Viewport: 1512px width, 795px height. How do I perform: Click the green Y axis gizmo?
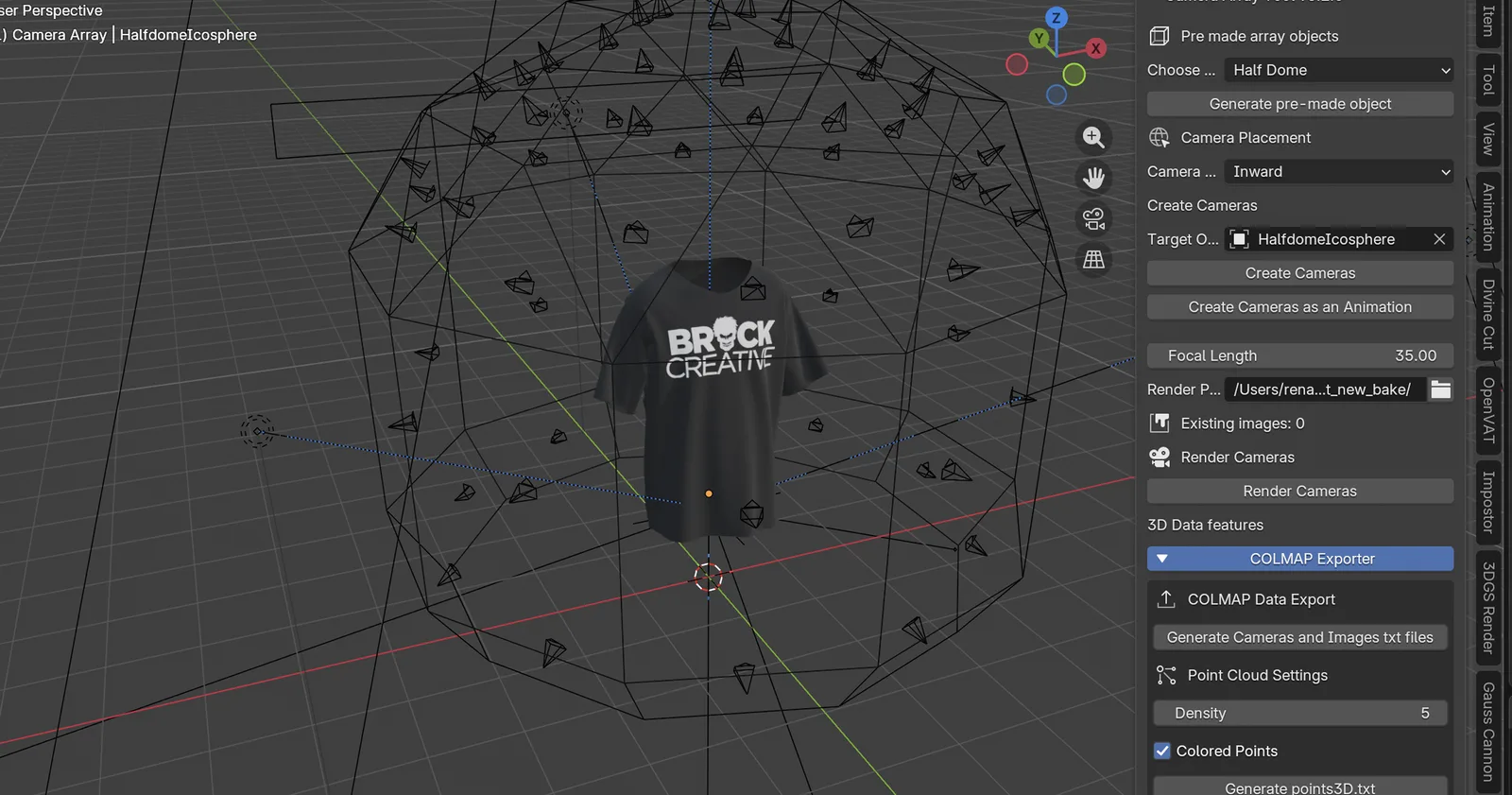pyautogui.click(x=1039, y=38)
